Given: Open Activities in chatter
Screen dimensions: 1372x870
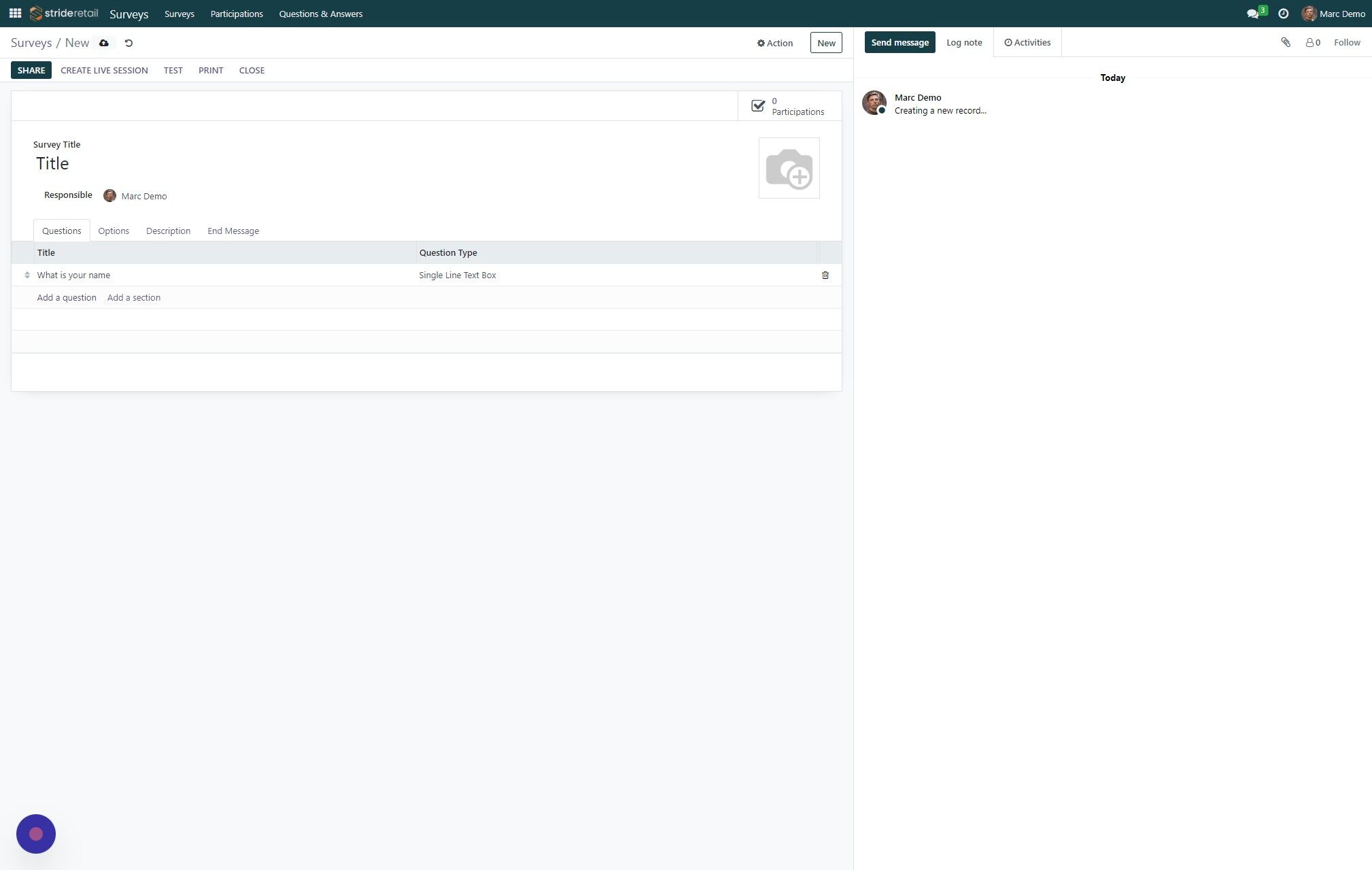Looking at the screenshot, I should (x=1027, y=42).
